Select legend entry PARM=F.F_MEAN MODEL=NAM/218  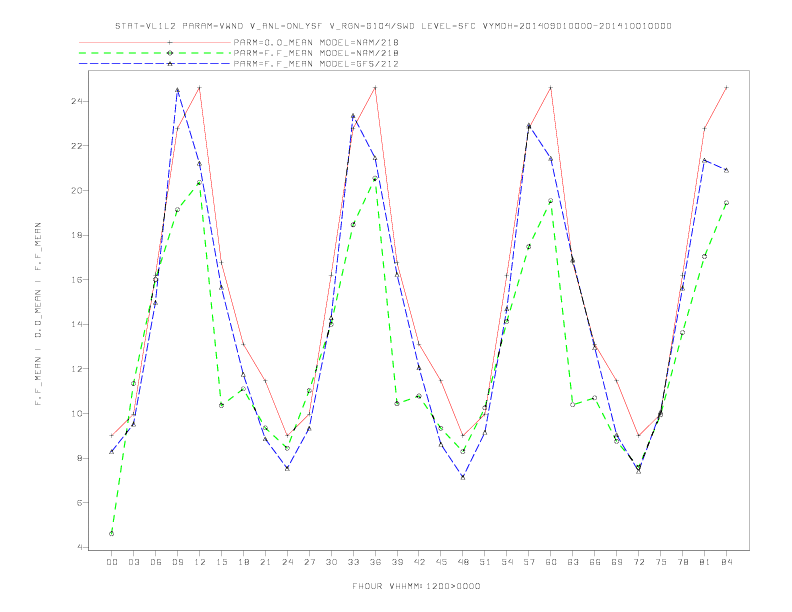[316, 53]
